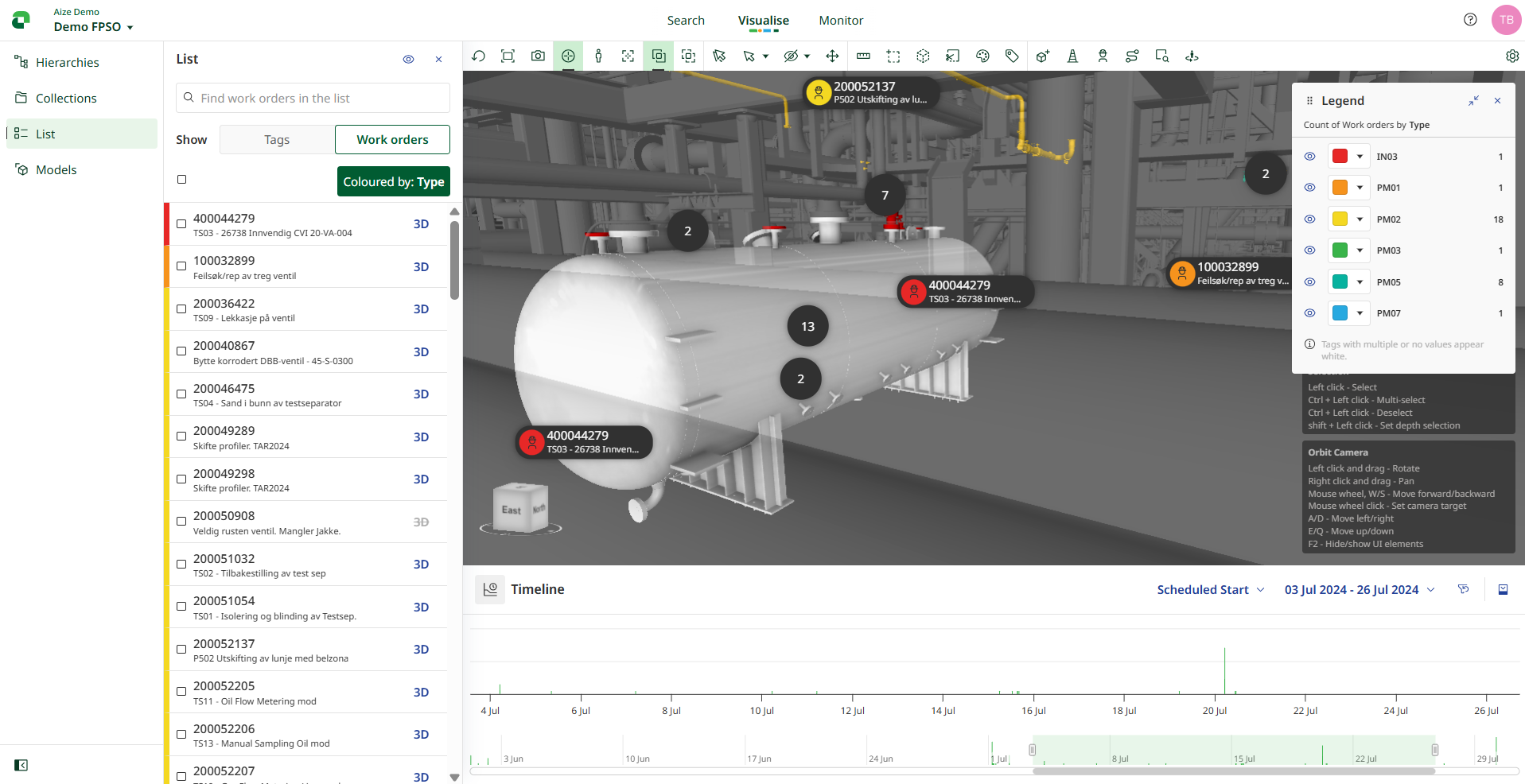The image size is (1525, 784).
Task: Select the ruler measurement tool
Action: point(863,56)
